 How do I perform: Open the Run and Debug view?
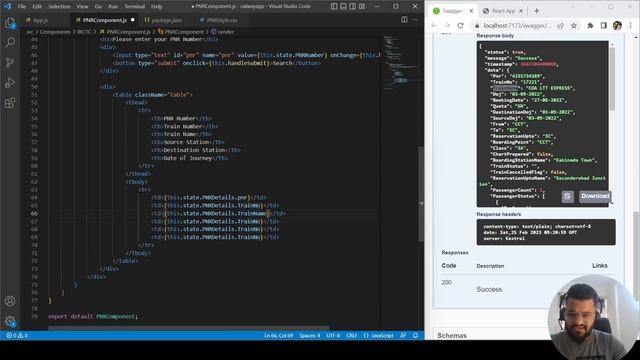10,82
